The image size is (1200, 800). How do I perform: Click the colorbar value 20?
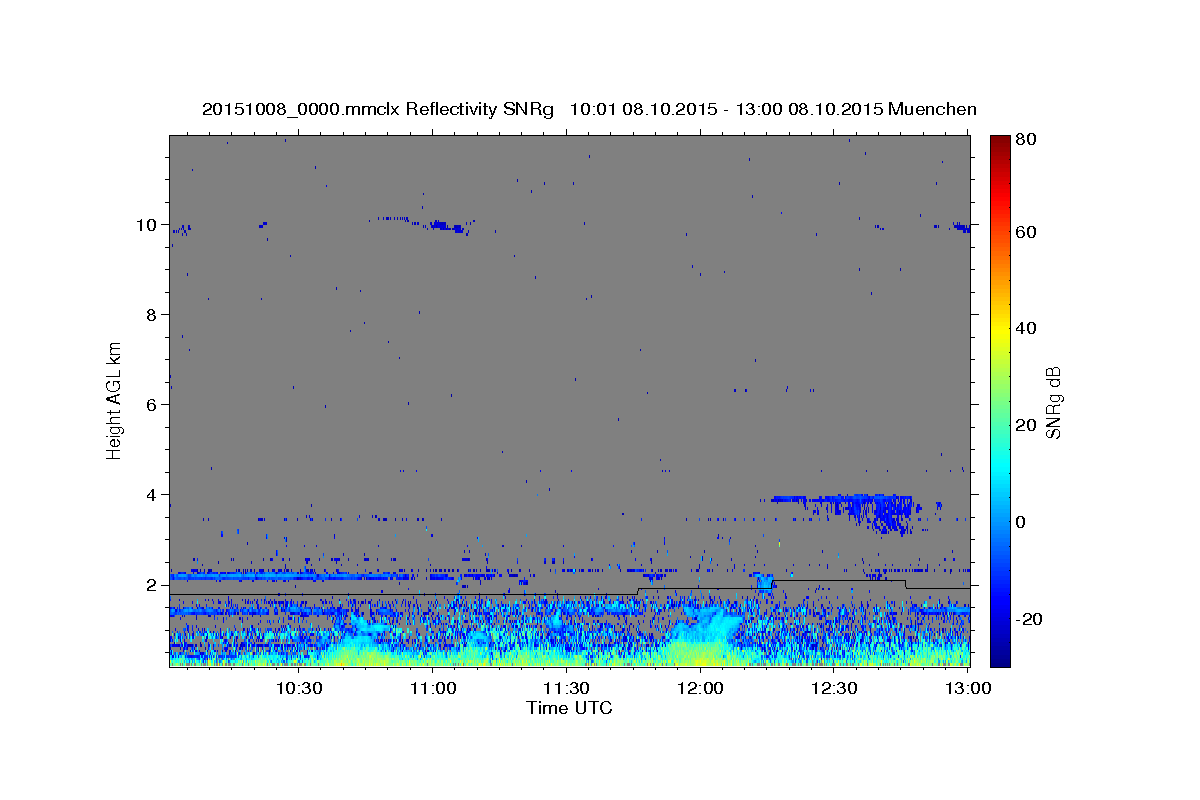[x=1025, y=425]
